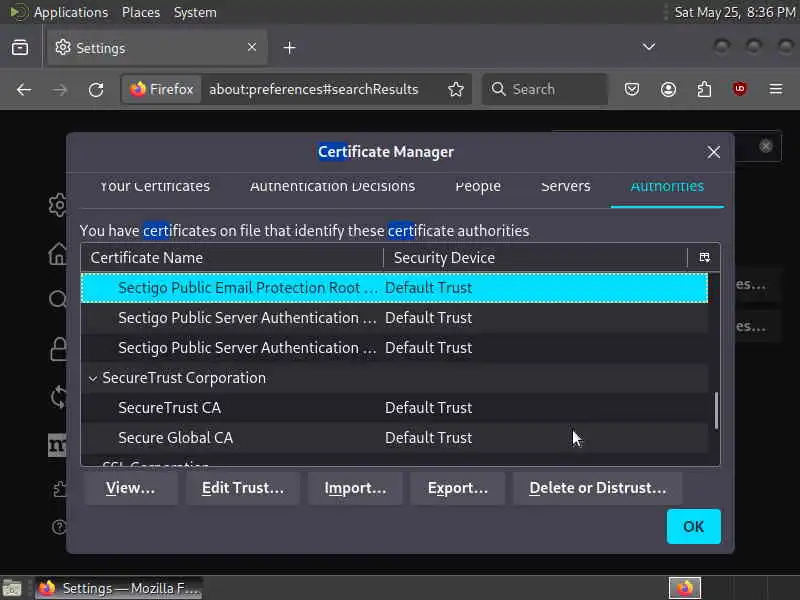The image size is (800, 600).
Task: Select the SecureTrust CA certificate
Action: click(x=394, y=408)
